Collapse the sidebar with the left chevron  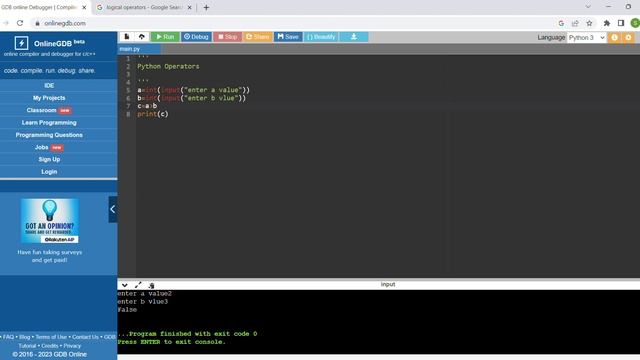[113, 209]
